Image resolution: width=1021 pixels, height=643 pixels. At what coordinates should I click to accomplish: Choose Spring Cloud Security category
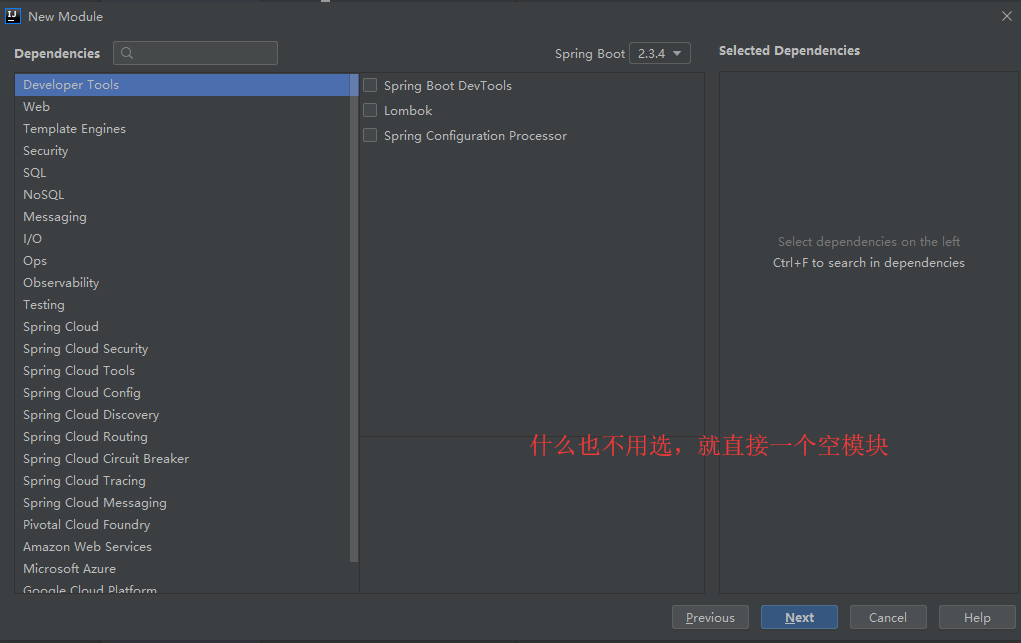tap(182, 349)
